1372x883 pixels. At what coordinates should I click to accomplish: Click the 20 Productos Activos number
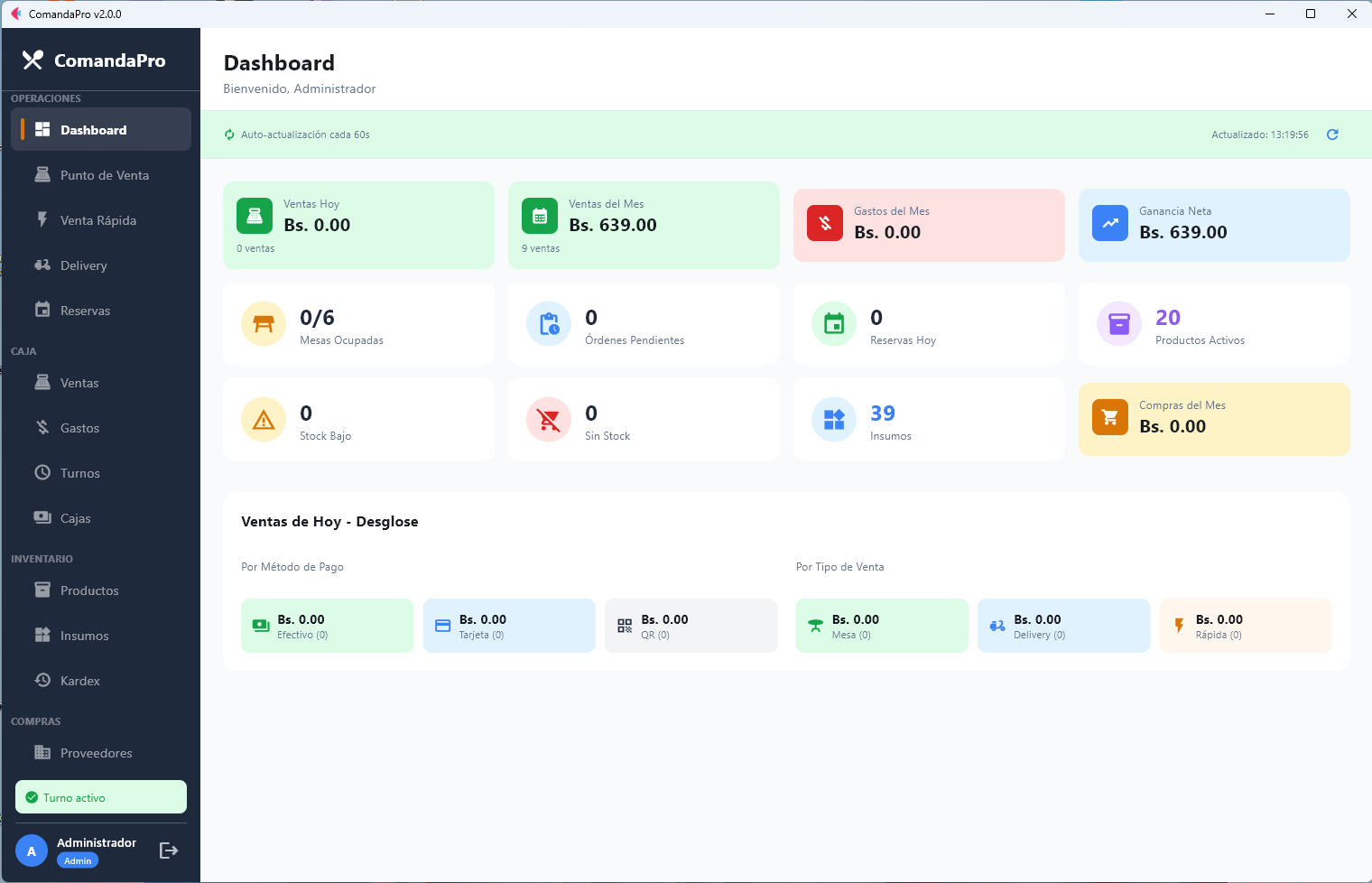[1168, 318]
